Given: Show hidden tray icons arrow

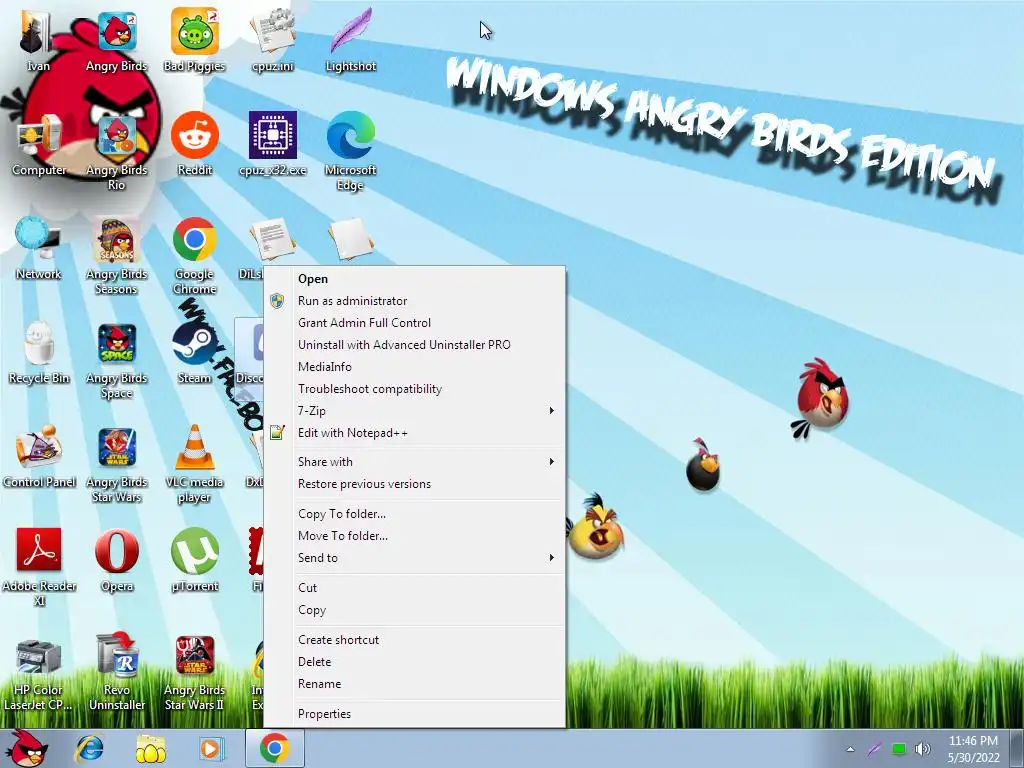Looking at the screenshot, I should pos(850,749).
